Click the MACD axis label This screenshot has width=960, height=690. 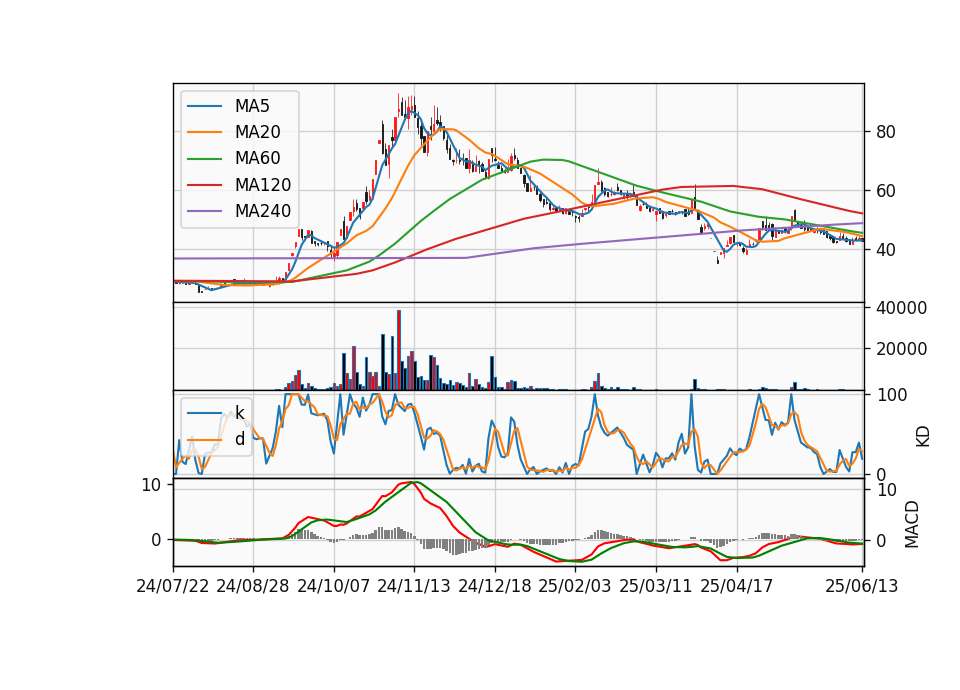912,524
